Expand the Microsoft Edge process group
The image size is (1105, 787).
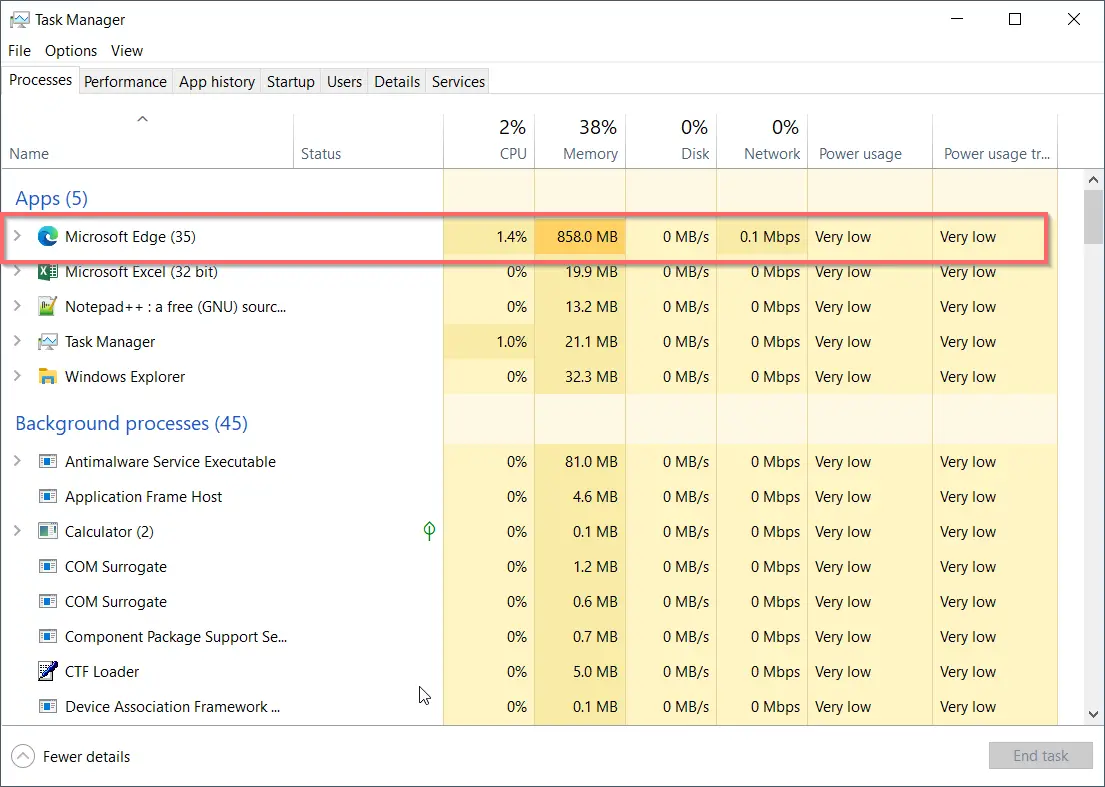click(18, 236)
